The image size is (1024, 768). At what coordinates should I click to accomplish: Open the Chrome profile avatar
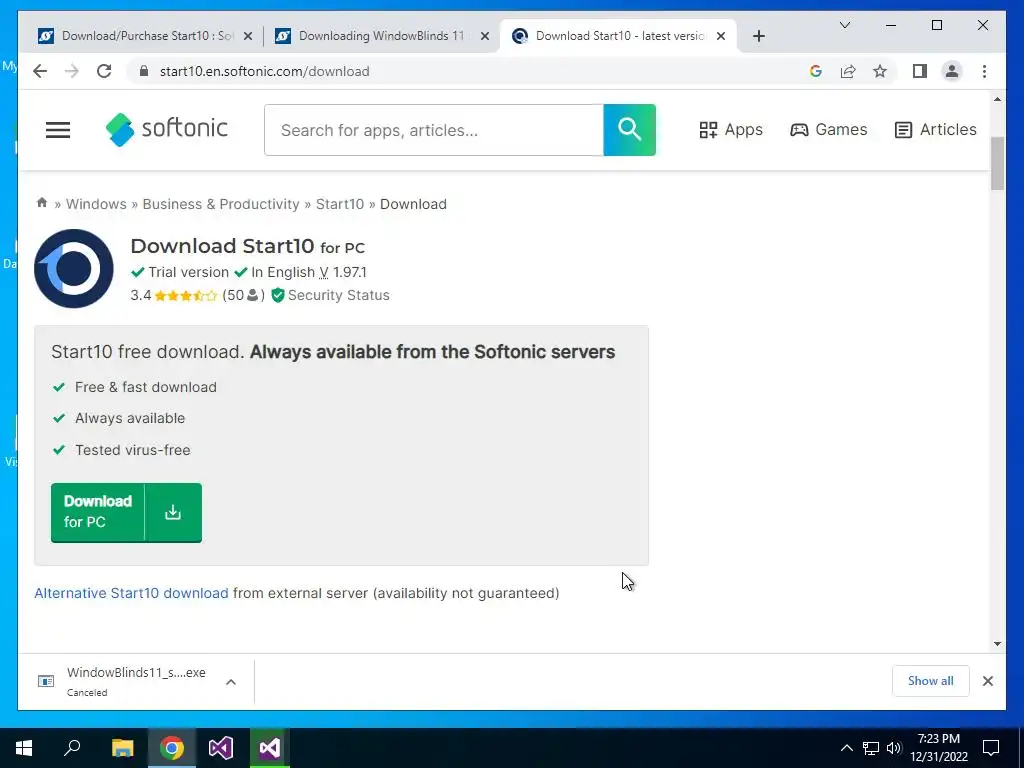[x=952, y=71]
